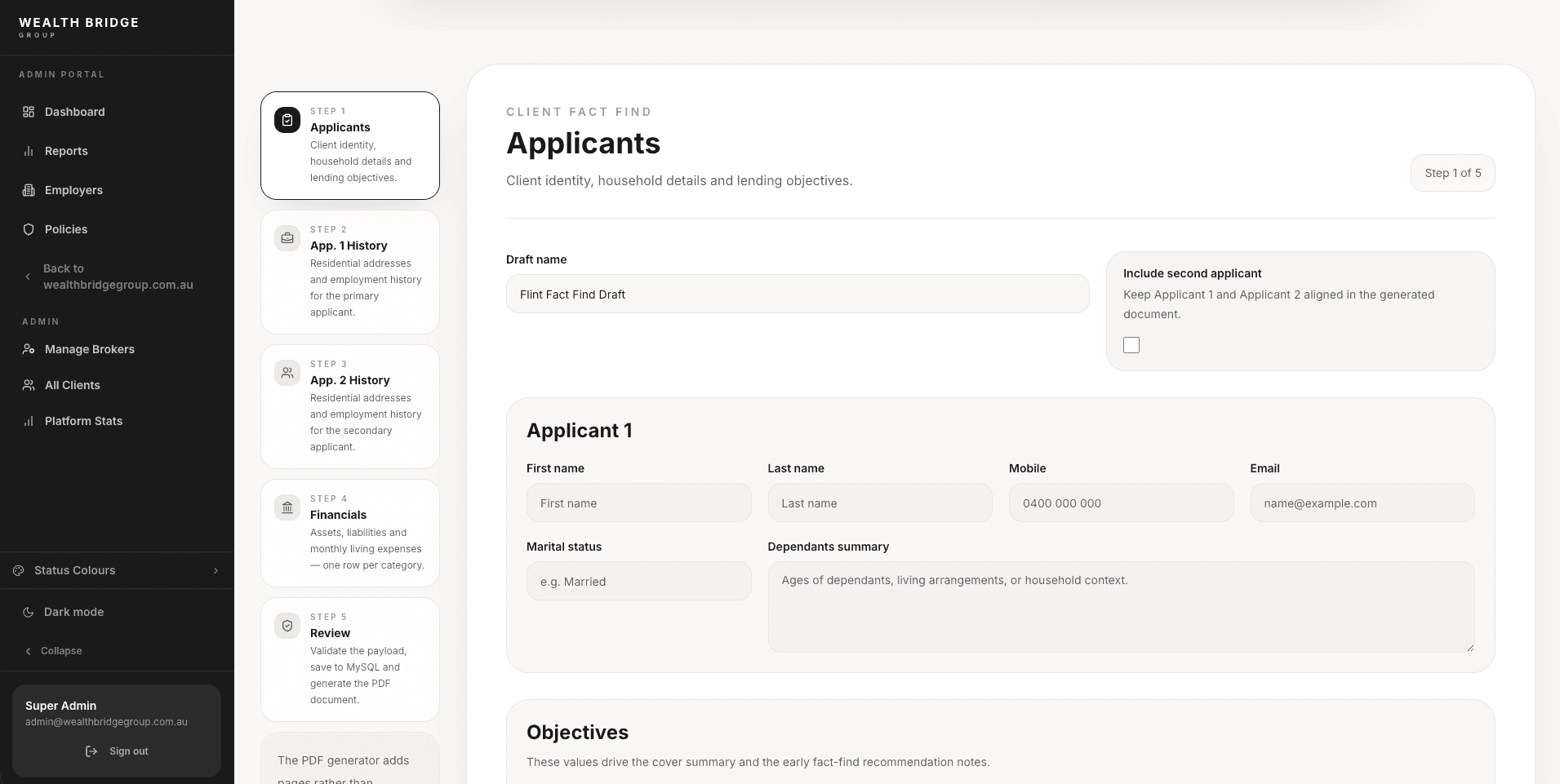Screen dimensions: 1560x784
Task: Go to Step 5 Review
Action: [x=350, y=659]
